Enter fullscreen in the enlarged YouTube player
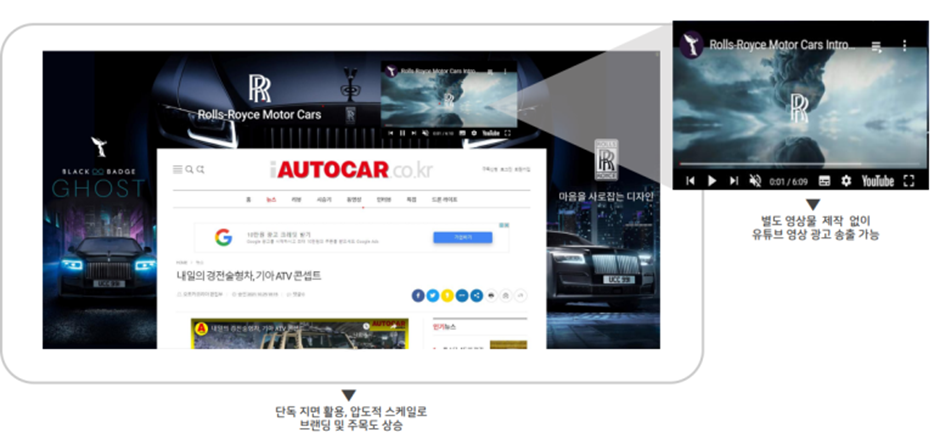940x444 pixels. click(908, 180)
